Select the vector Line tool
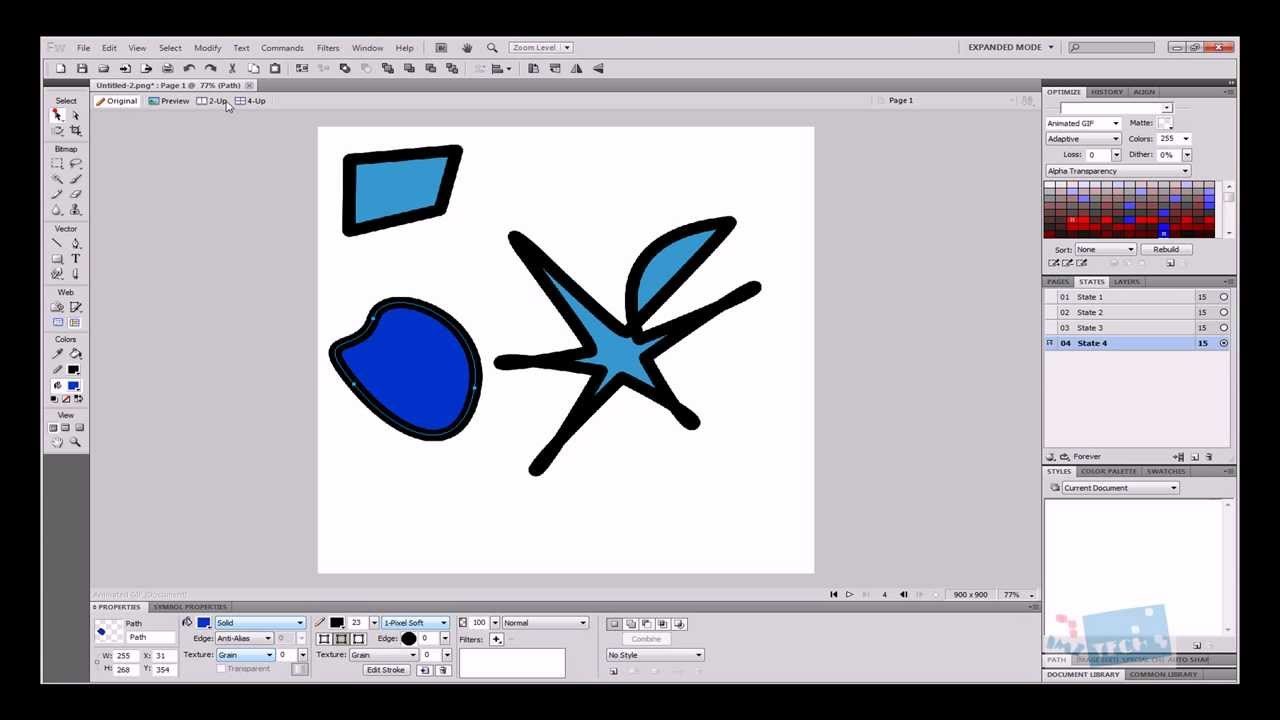Viewport: 1280px width, 720px height. click(57, 243)
